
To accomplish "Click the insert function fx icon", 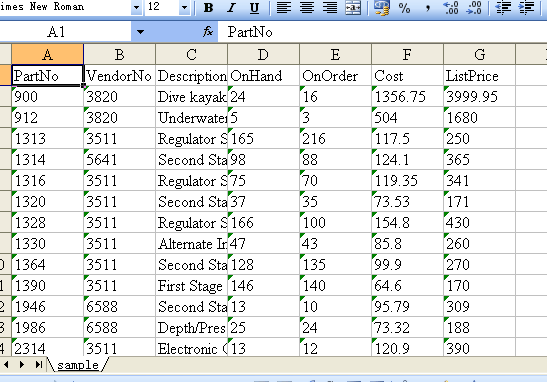I will coord(208,32).
